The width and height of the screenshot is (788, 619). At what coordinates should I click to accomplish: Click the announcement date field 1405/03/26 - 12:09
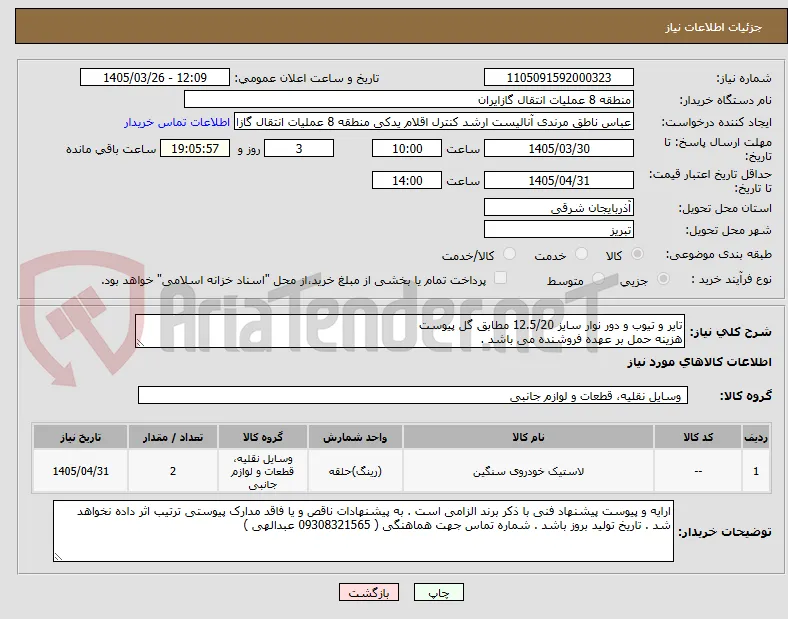point(155,77)
